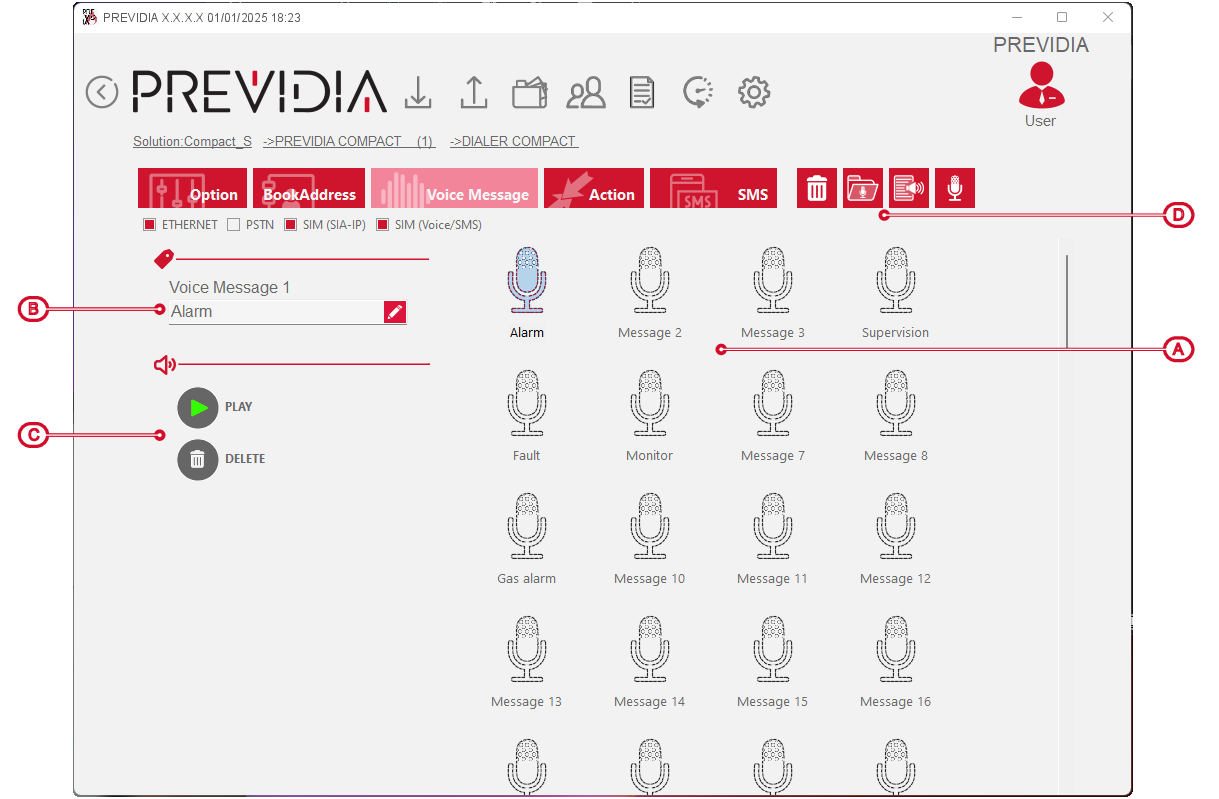Open the settings gear icon
1219x799 pixels.
click(753, 93)
